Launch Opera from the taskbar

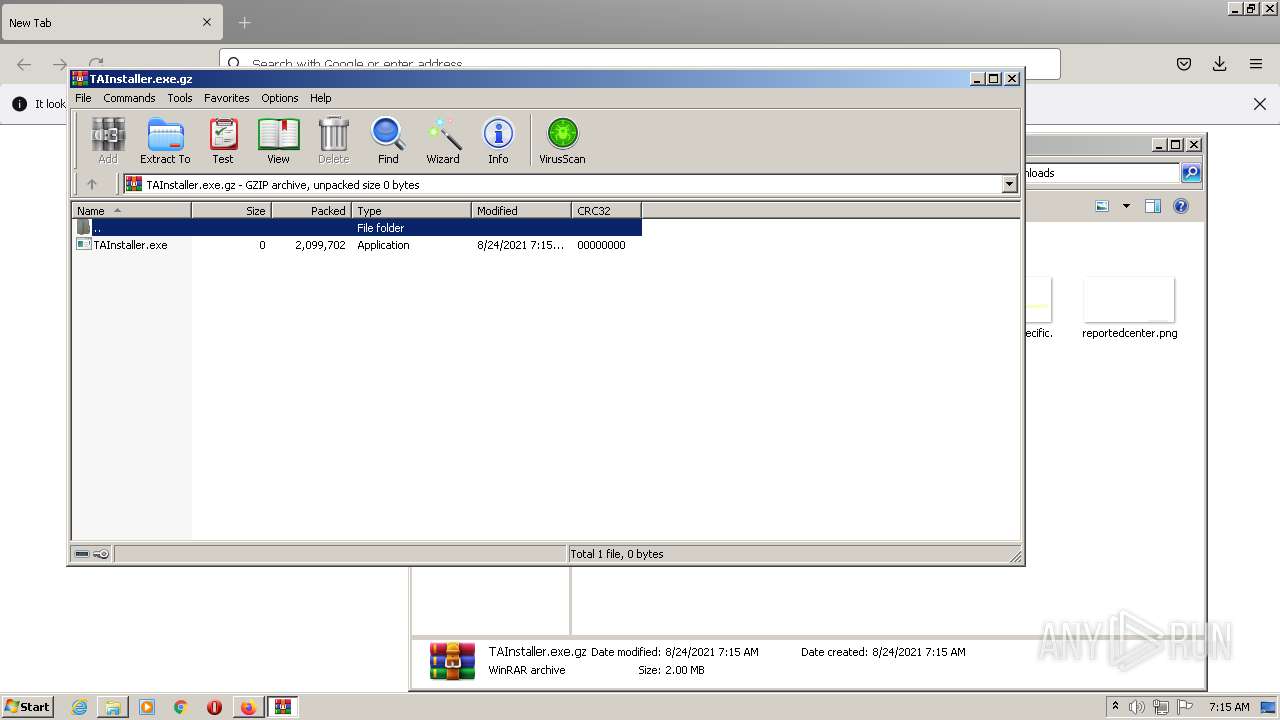[214, 707]
